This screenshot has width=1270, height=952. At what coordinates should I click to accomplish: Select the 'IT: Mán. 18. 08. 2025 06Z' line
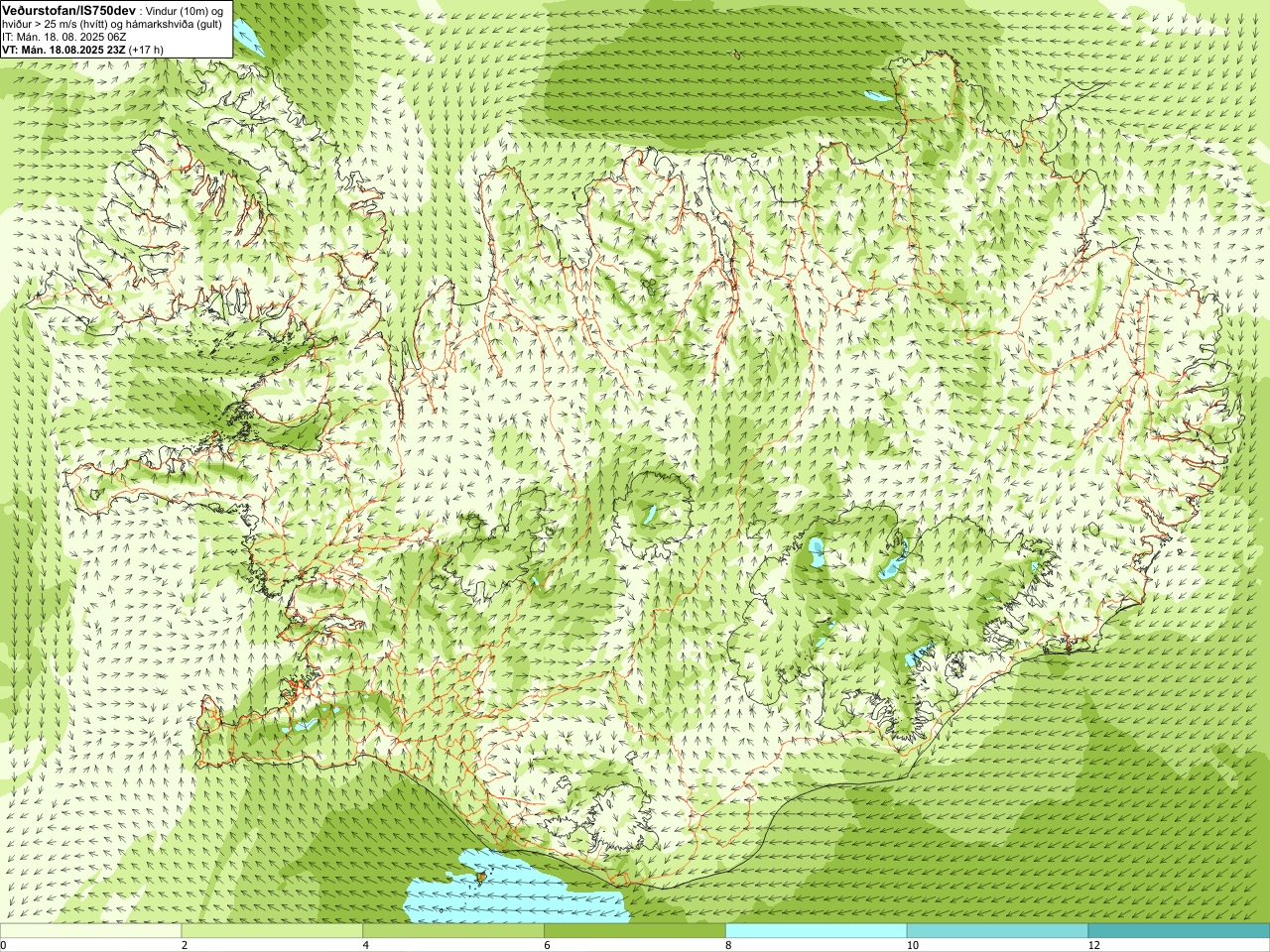63,37
